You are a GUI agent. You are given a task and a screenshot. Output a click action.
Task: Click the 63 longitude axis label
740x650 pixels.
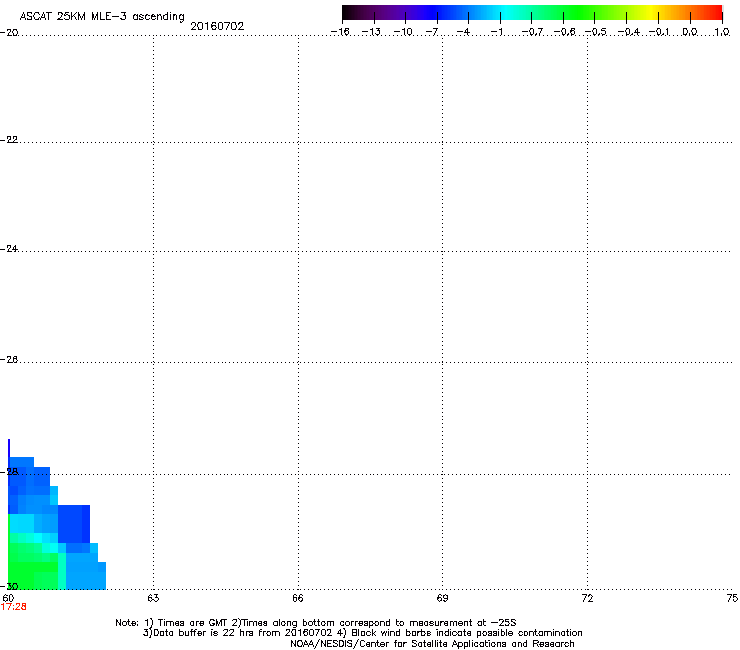(x=153, y=599)
